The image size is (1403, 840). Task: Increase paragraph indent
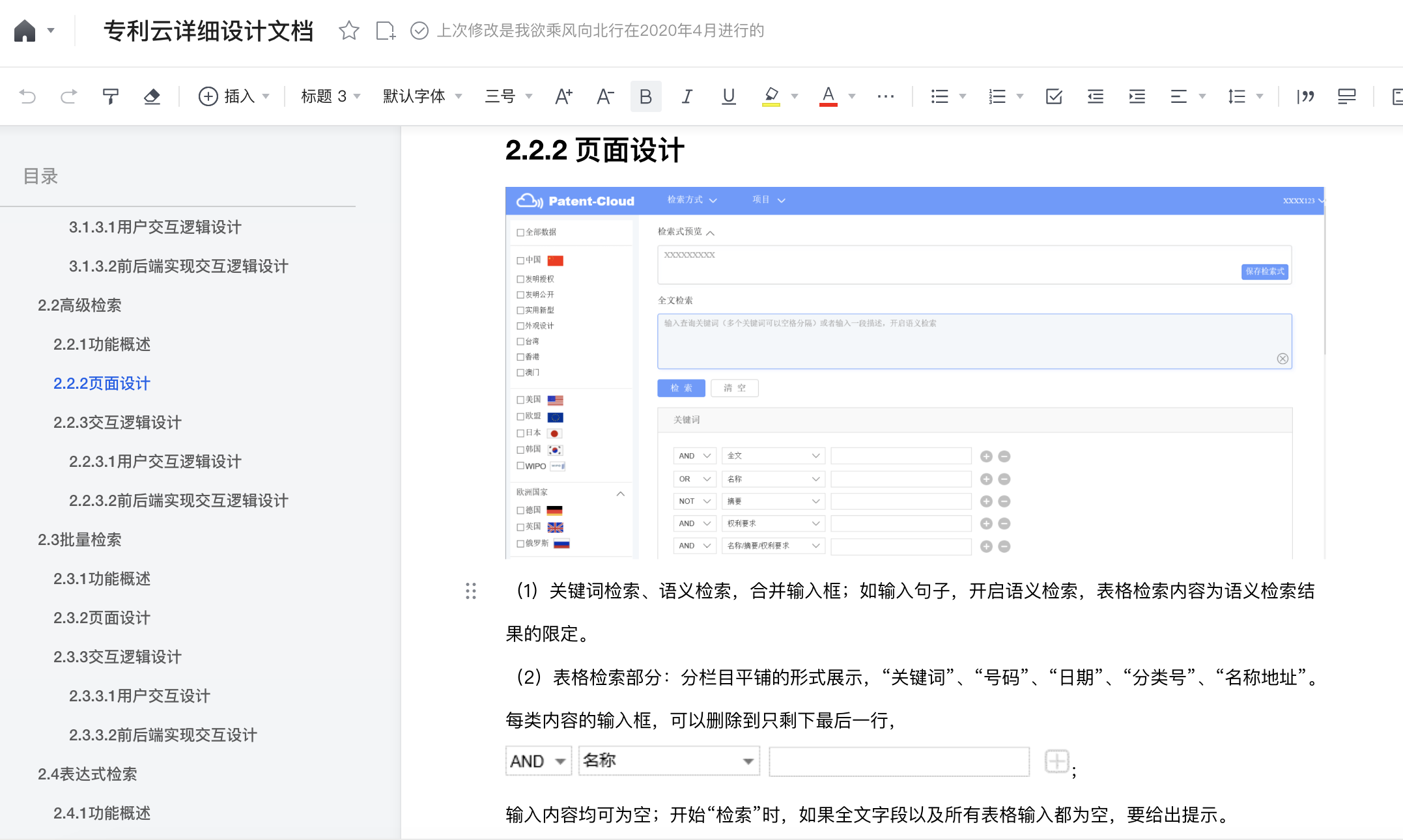[1137, 96]
